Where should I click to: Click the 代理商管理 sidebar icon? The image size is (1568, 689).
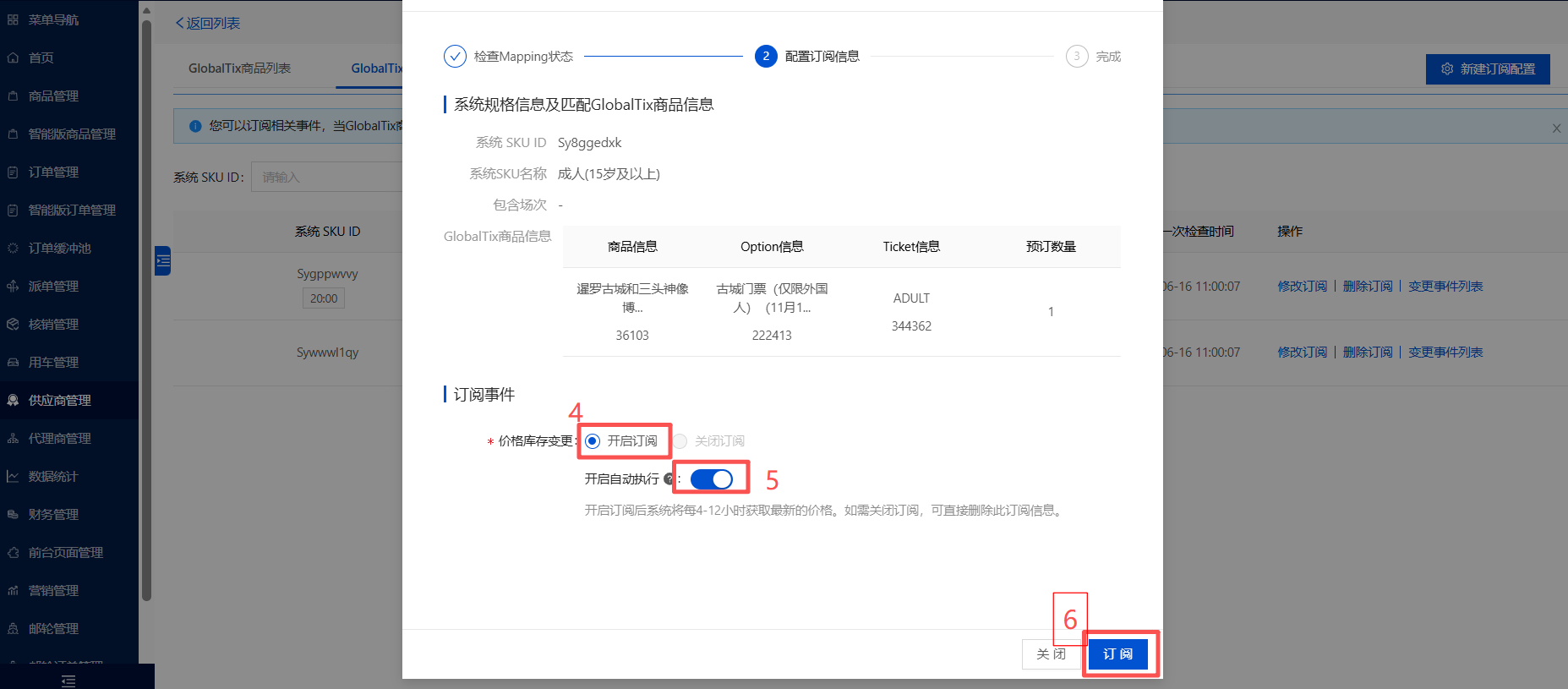click(x=13, y=438)
